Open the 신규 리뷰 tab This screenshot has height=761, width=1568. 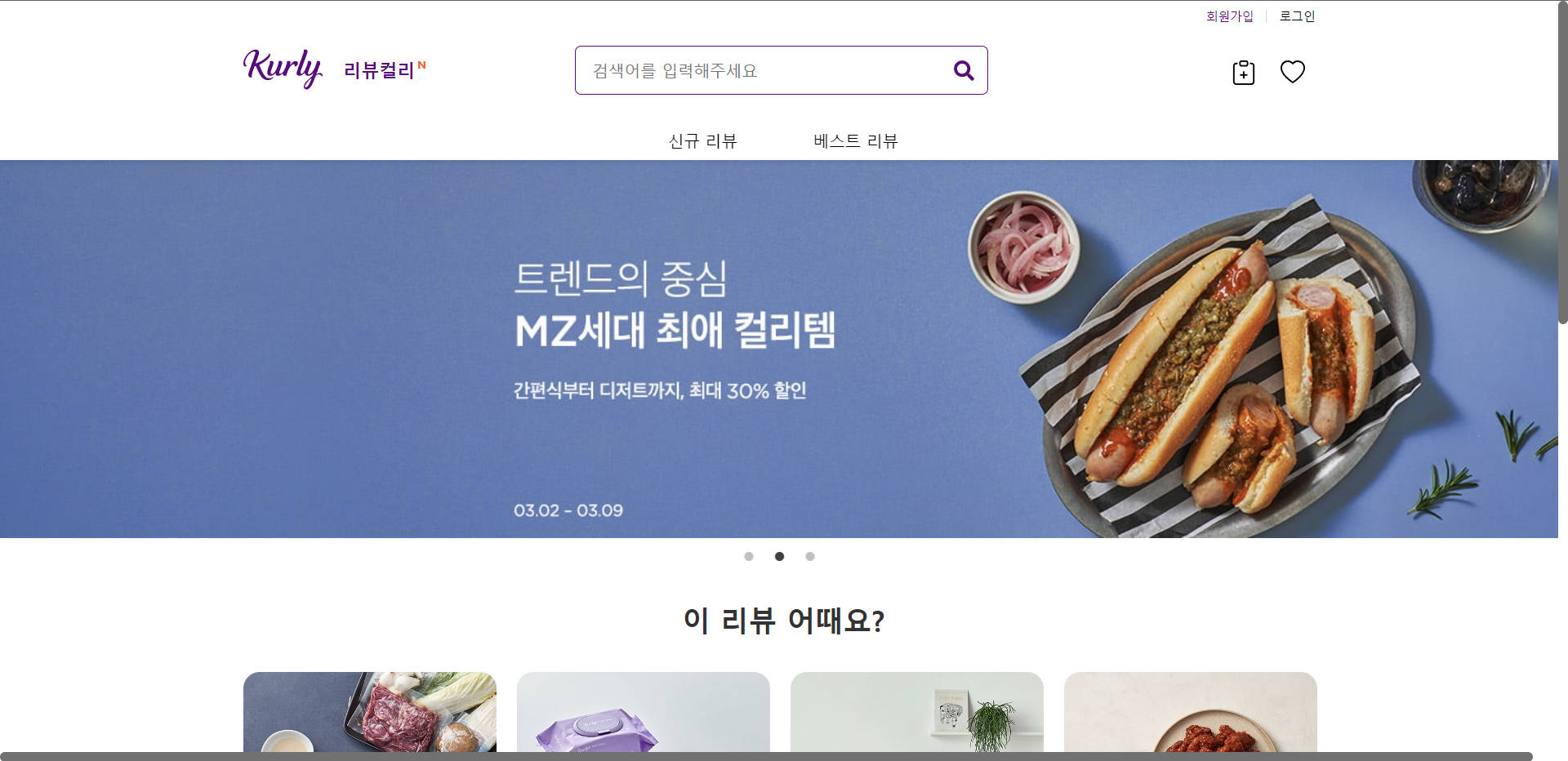coord(702,141)
